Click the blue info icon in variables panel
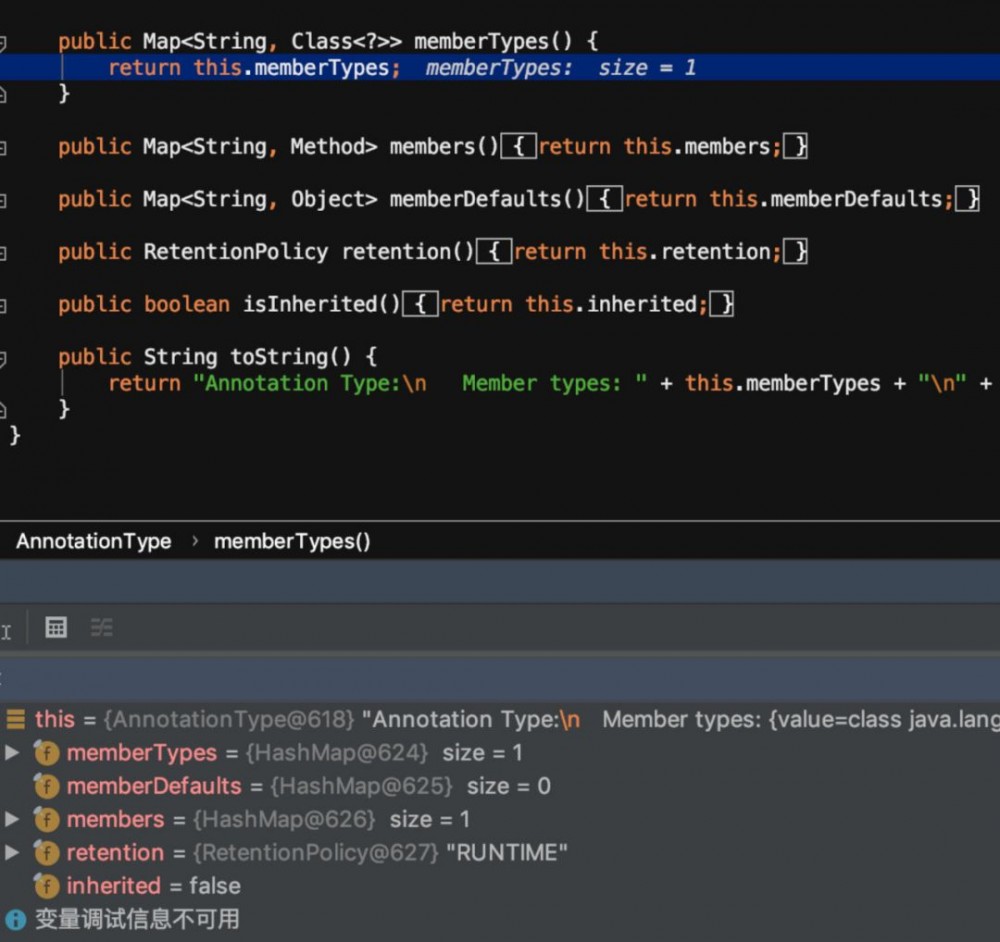Image resolution: width=1000 pixels, height=942 pixels. click(15, 919)
